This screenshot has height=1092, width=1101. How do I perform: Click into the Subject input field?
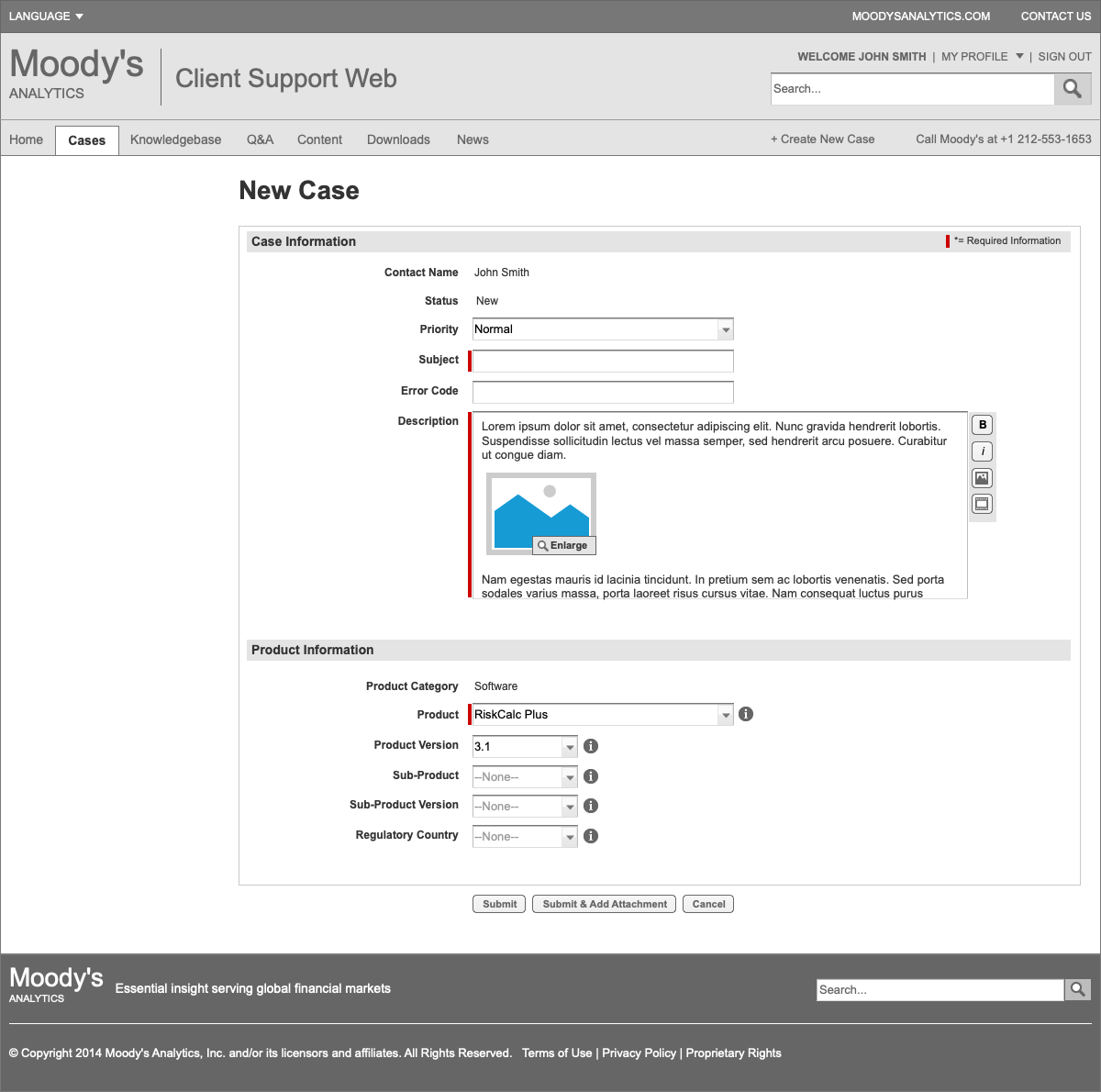click(x=602, y=361)
